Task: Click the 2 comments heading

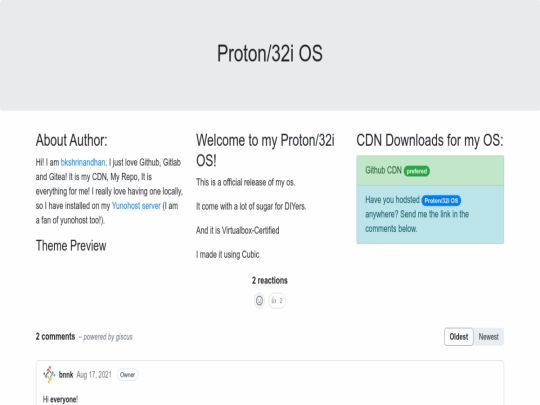Action: click(x=55, y=336)
